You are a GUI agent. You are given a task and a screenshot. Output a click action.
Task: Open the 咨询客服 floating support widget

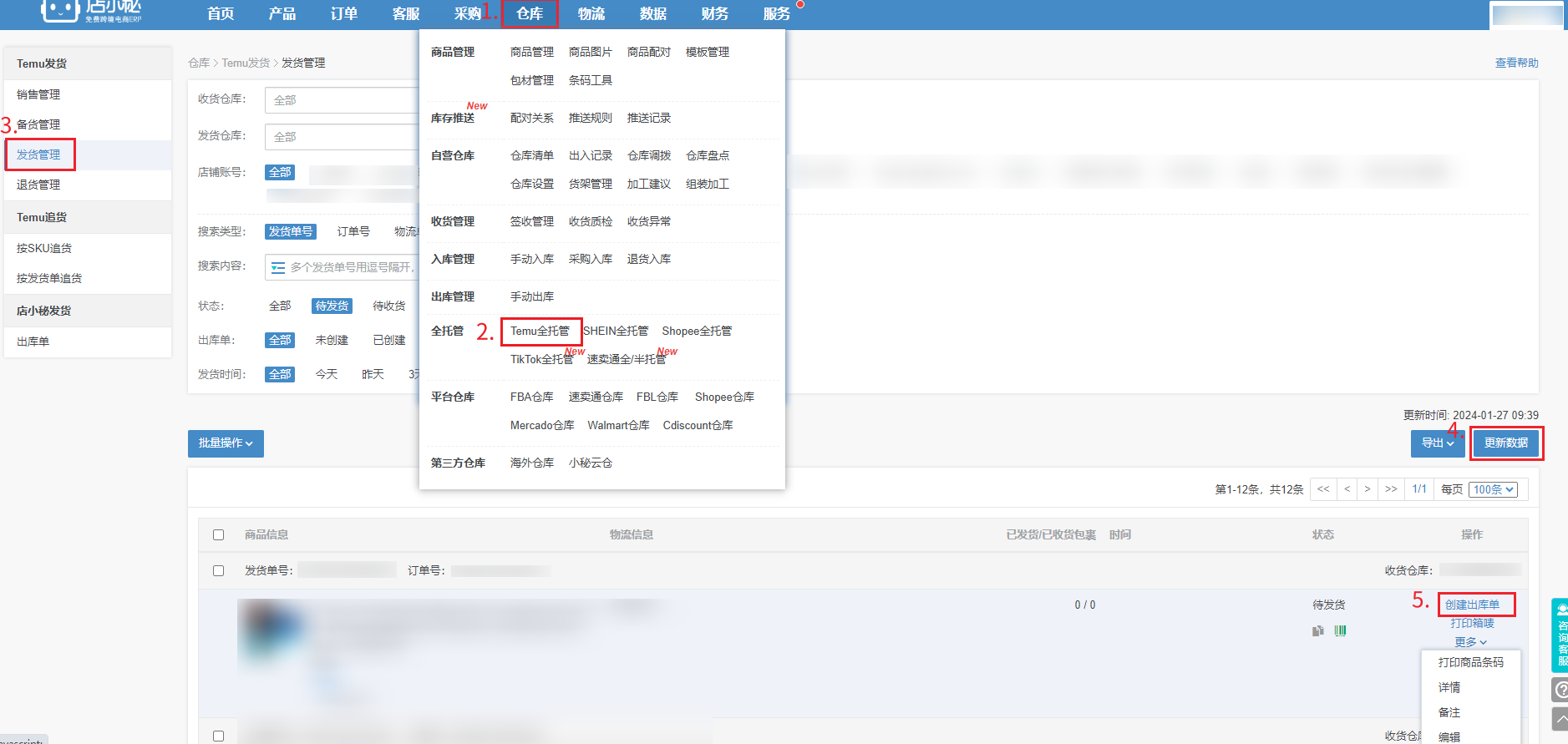pyautogui.click(x=1559, y=635)
